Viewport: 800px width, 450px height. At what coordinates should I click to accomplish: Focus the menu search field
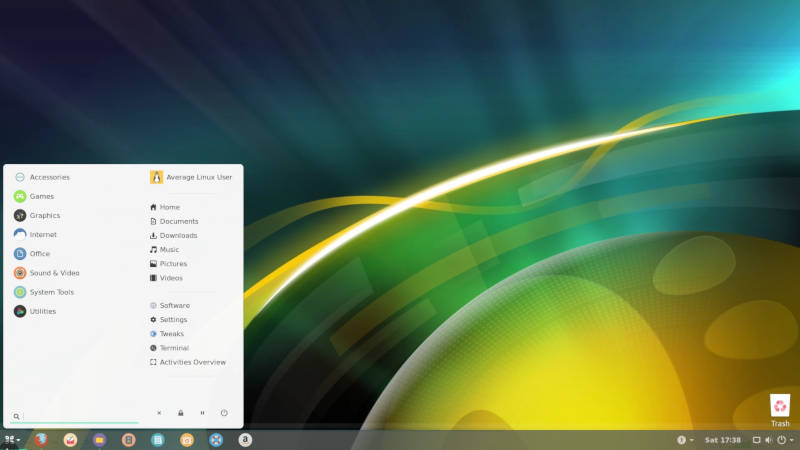74,416
